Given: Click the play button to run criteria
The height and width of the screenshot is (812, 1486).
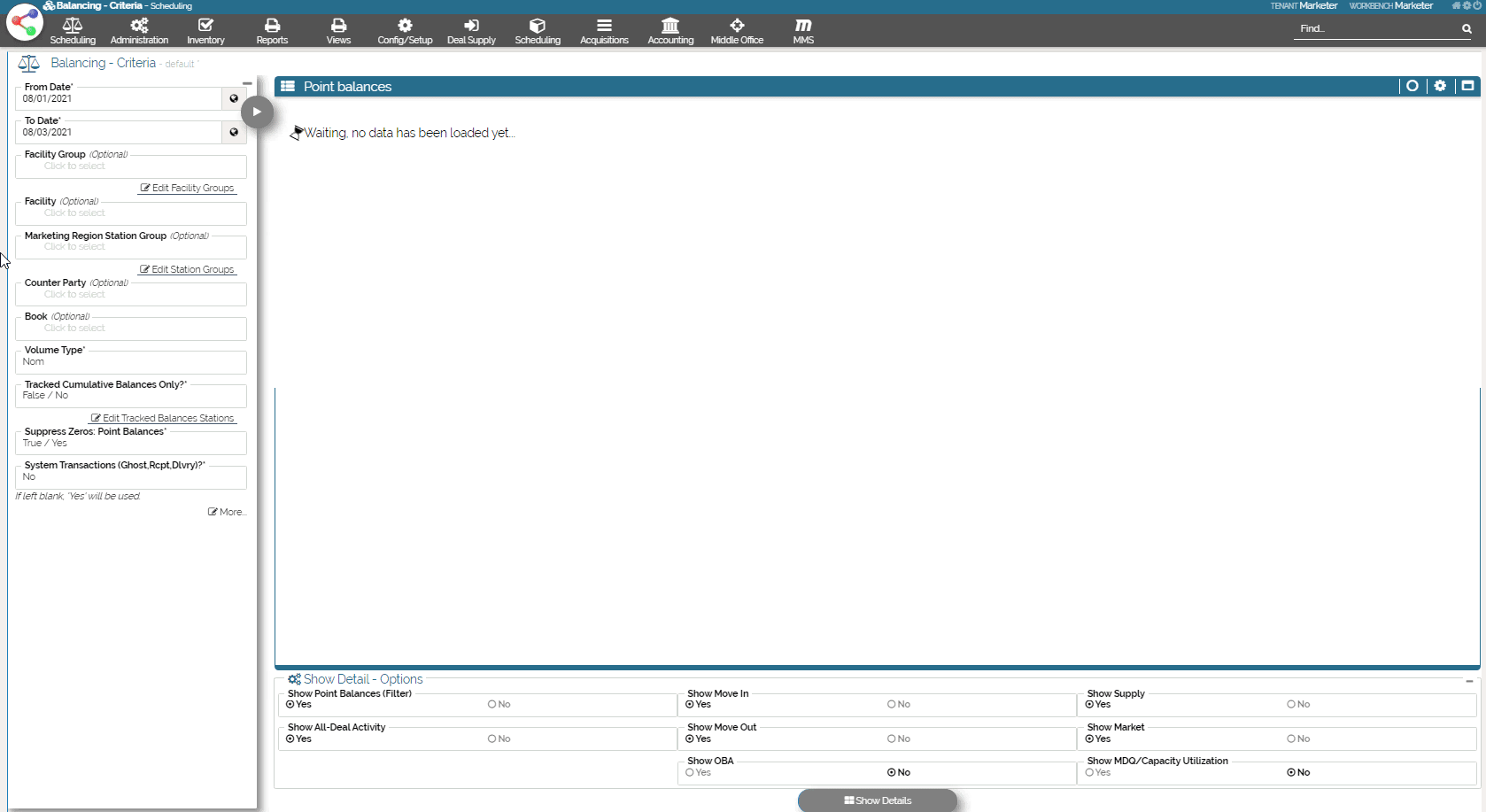Looking at the screenshot, I should point(257,112).
